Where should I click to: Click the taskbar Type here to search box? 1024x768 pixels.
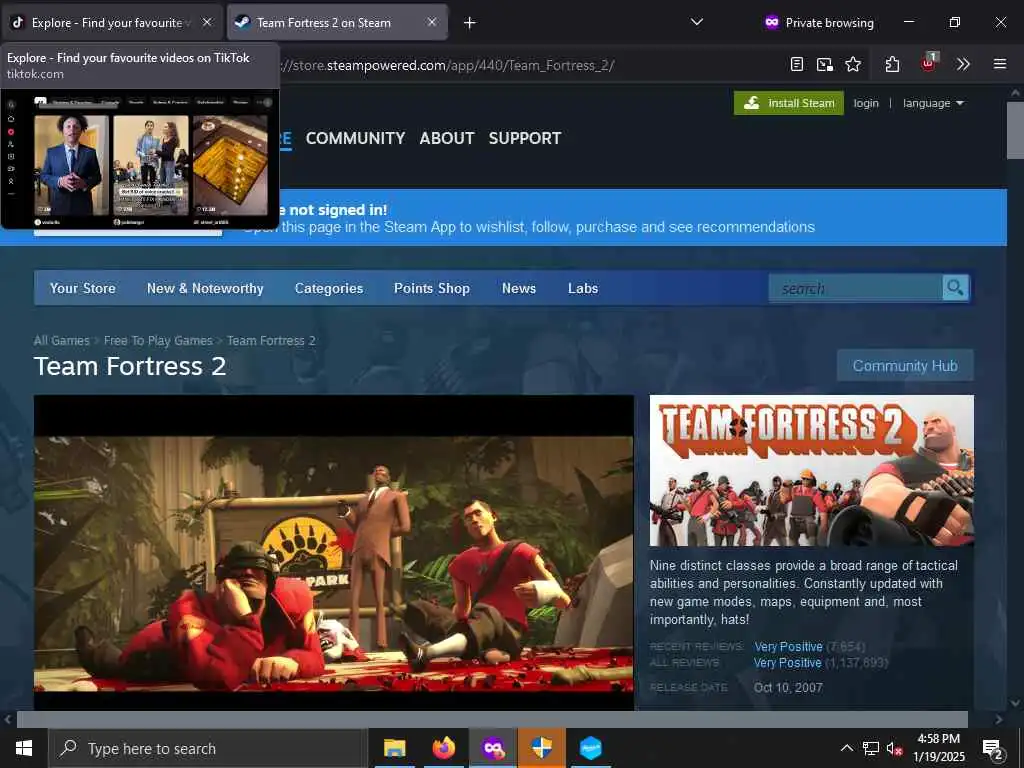[208, 748]
